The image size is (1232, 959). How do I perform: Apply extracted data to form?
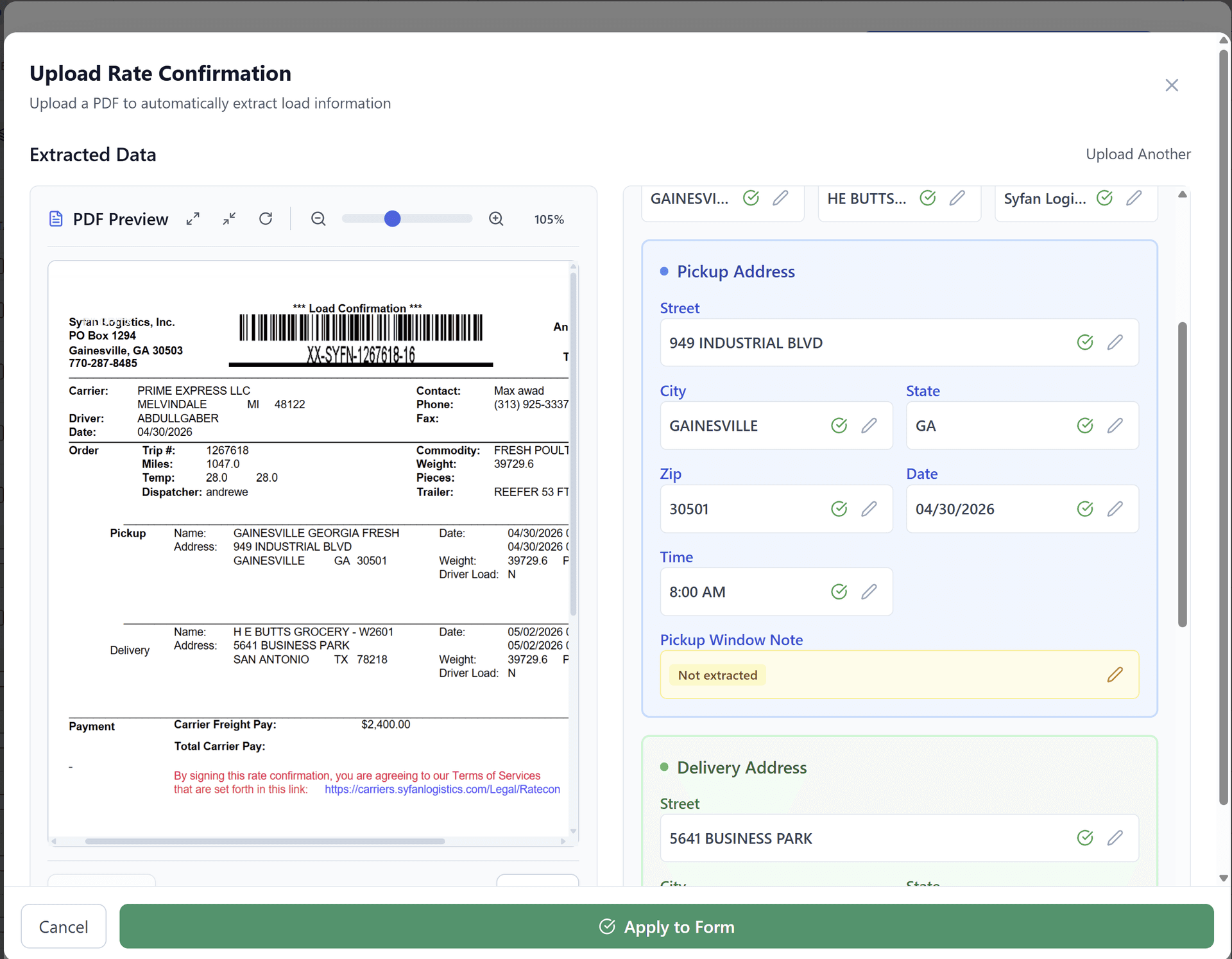[x=666, y=926]
